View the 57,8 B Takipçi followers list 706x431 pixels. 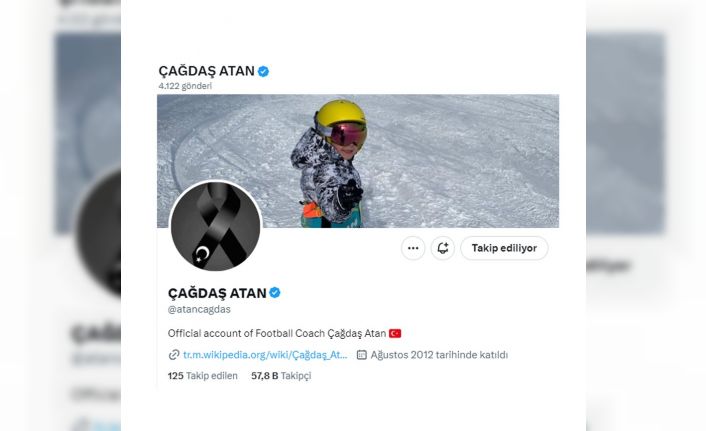click(x=281, y=376)
